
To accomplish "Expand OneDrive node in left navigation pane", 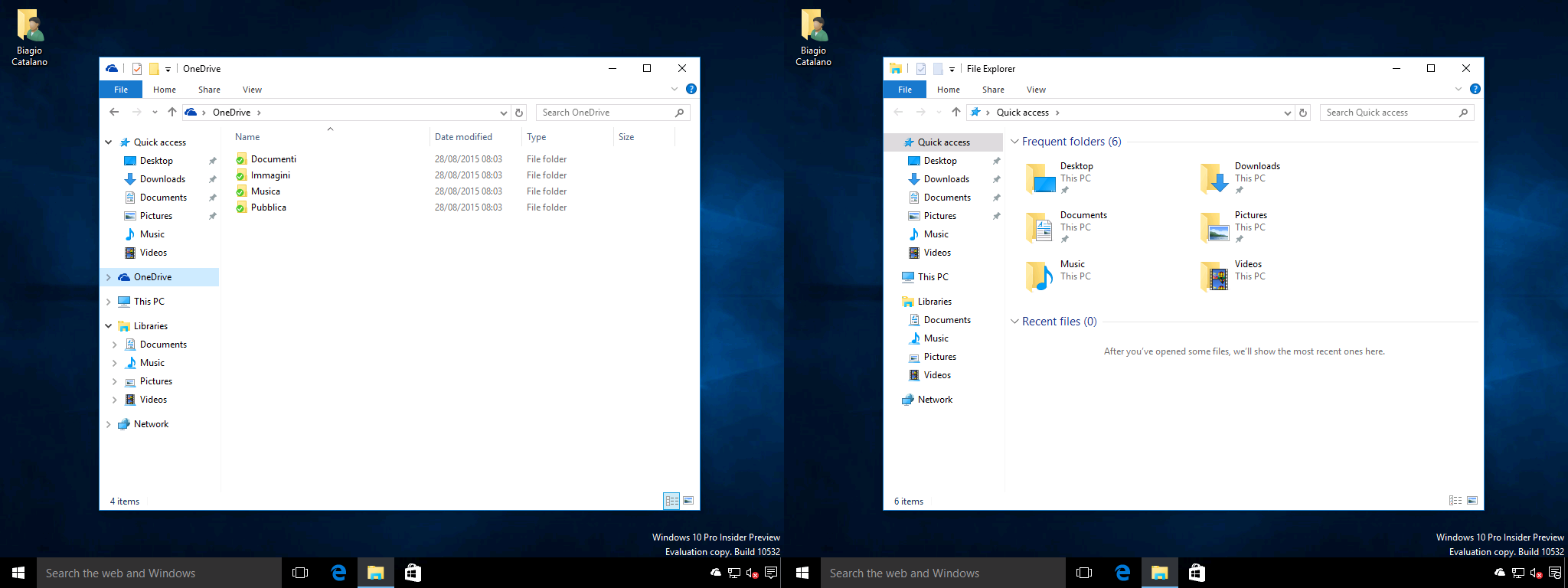I will tap(109, 277).
